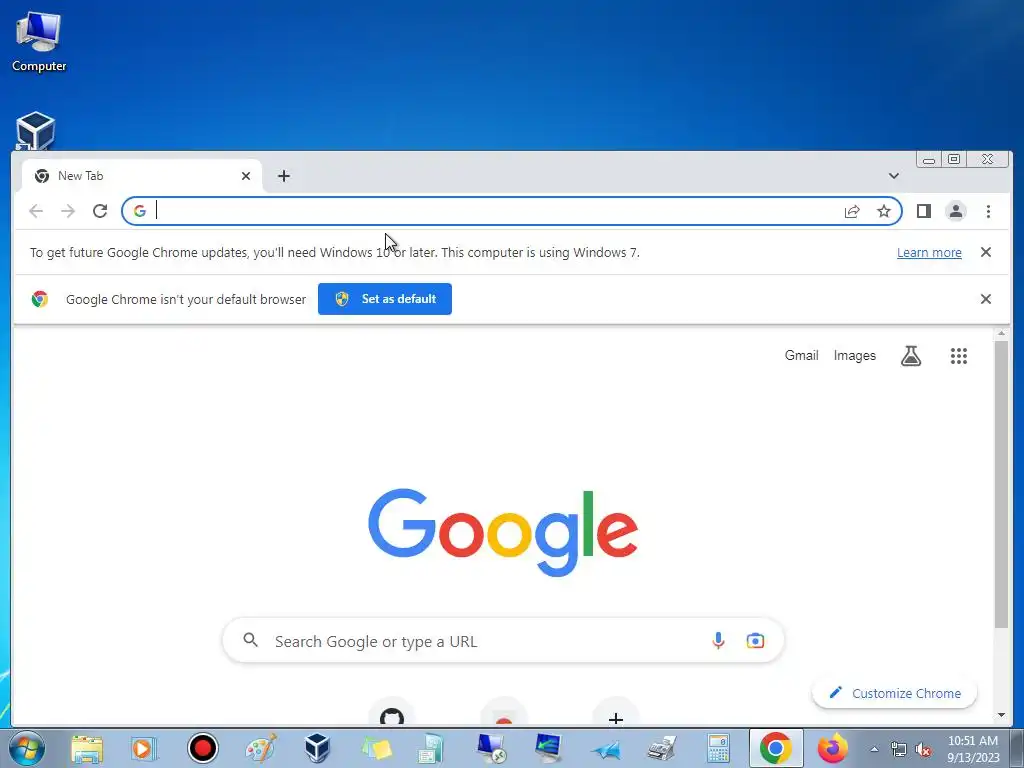Viewport: 1024px width, 768px height.
Task: Click the network tray icon
Action: [899, 749]
